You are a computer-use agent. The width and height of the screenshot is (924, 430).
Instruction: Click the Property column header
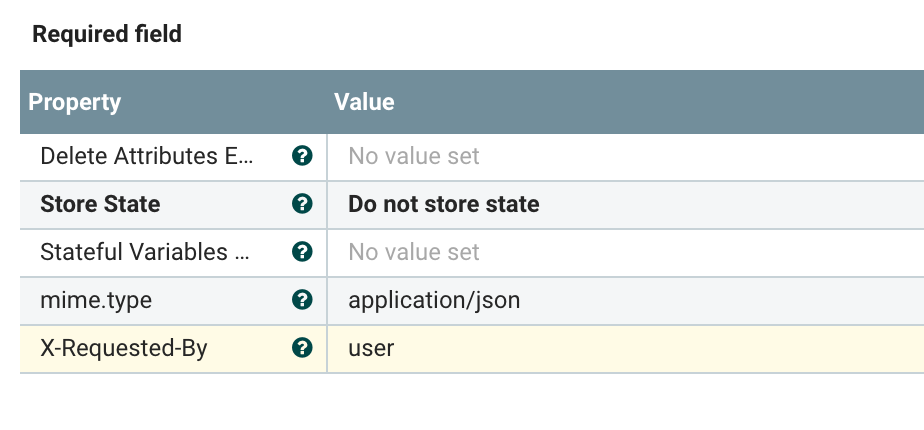coord(75,102)
